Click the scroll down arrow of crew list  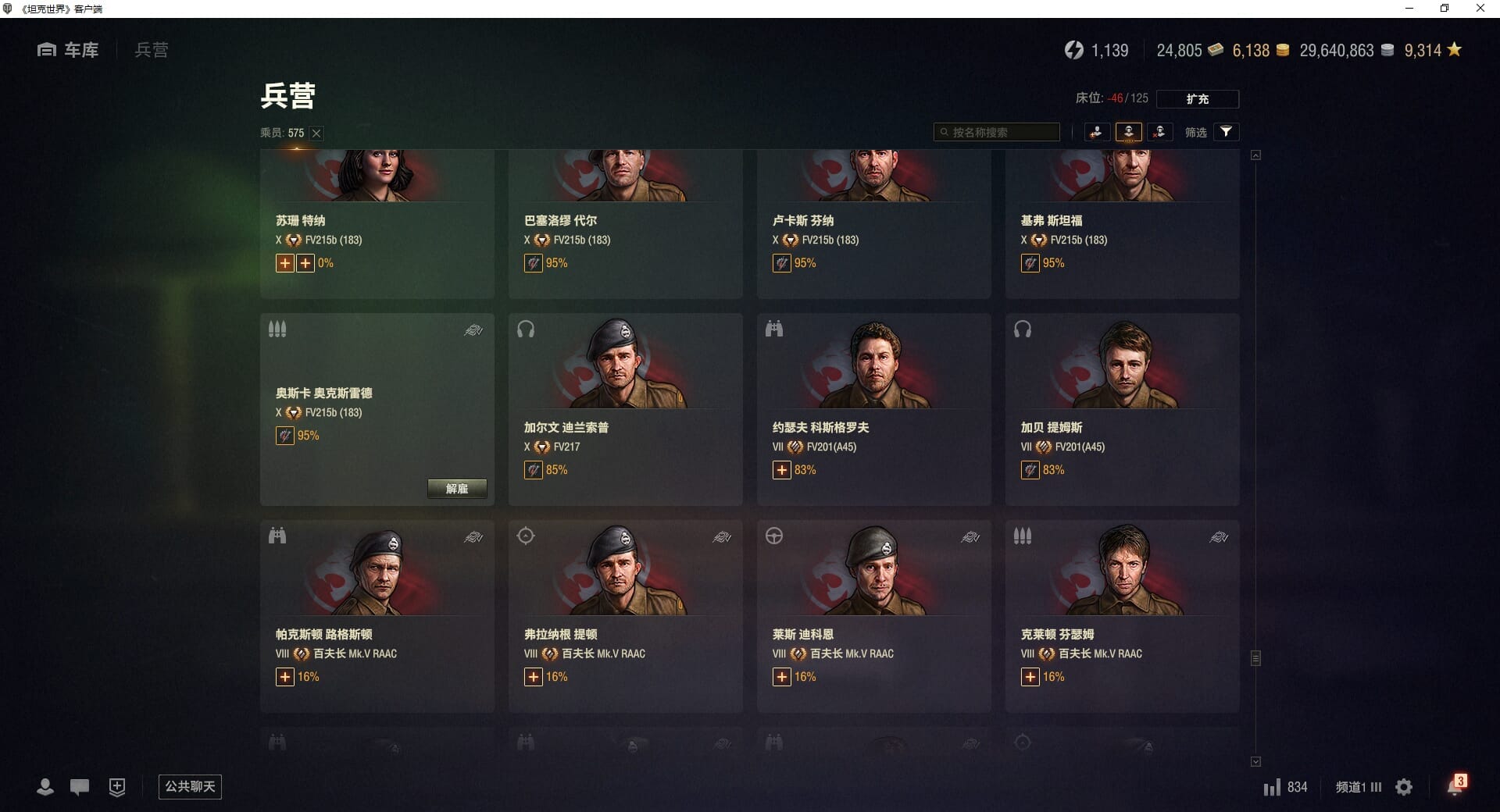(x=1255, y=761)
